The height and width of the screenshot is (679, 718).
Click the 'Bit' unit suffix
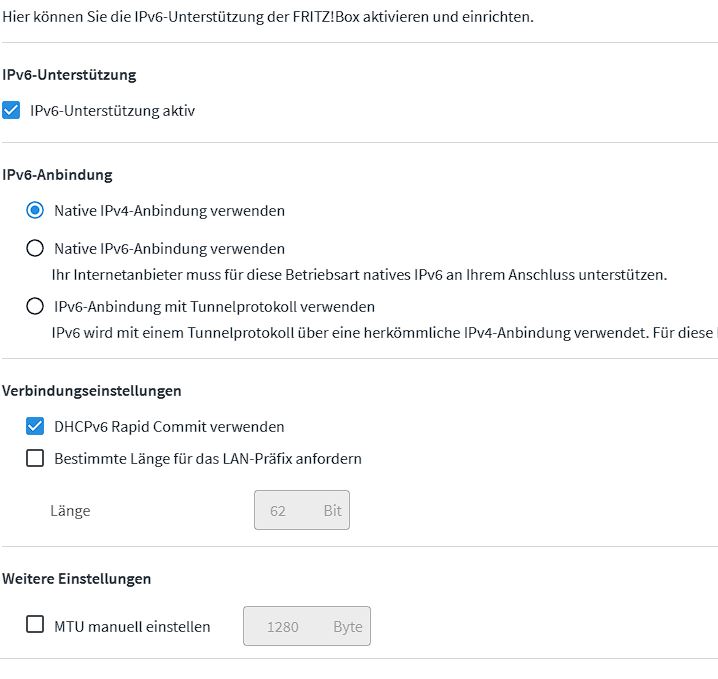[x=332, y=510]
